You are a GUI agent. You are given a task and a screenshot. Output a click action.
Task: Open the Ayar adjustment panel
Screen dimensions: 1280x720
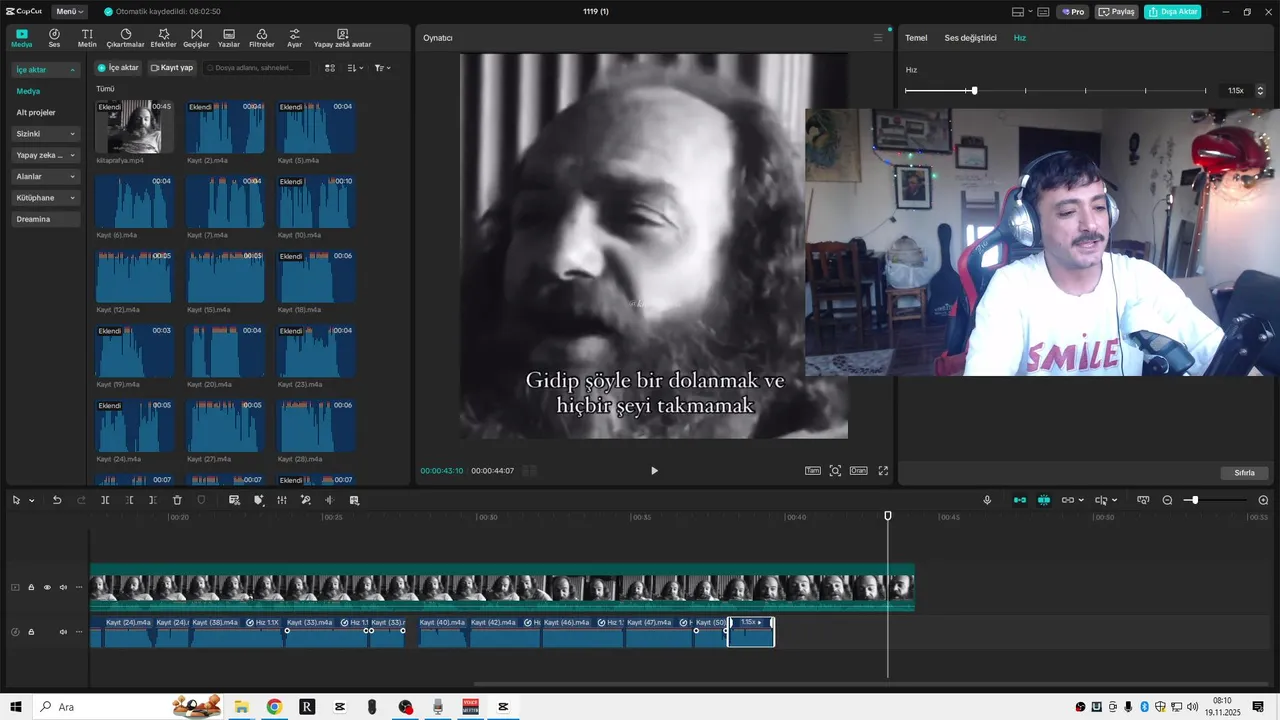click(294, 38)
